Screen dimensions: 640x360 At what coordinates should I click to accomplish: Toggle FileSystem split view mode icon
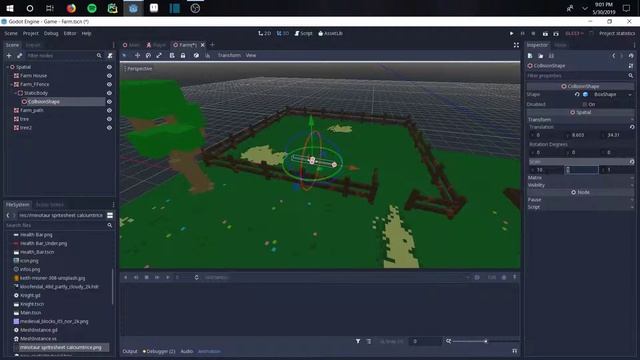[110, 215]
